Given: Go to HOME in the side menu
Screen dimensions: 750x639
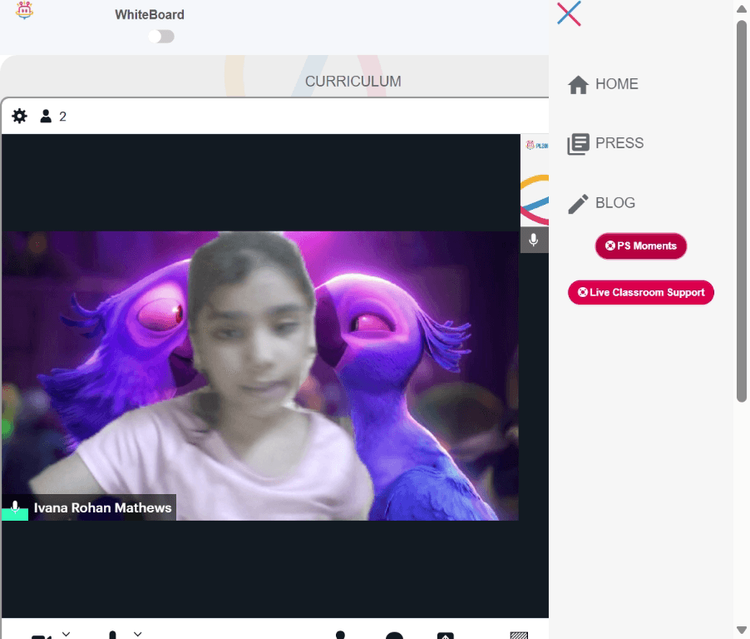Looking at the screenshot, I should (603, 84).
